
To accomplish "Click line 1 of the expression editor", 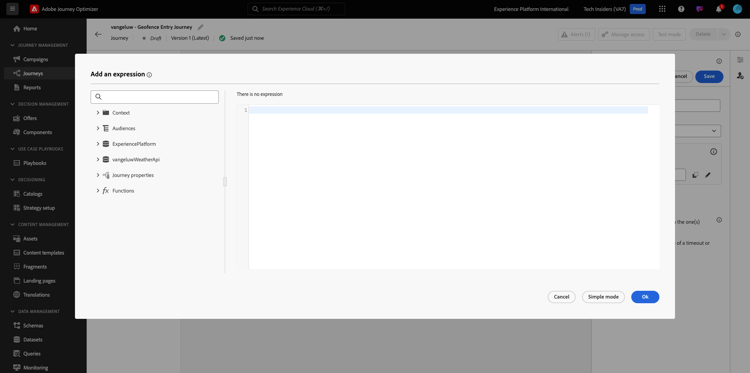I will point(448,110).
